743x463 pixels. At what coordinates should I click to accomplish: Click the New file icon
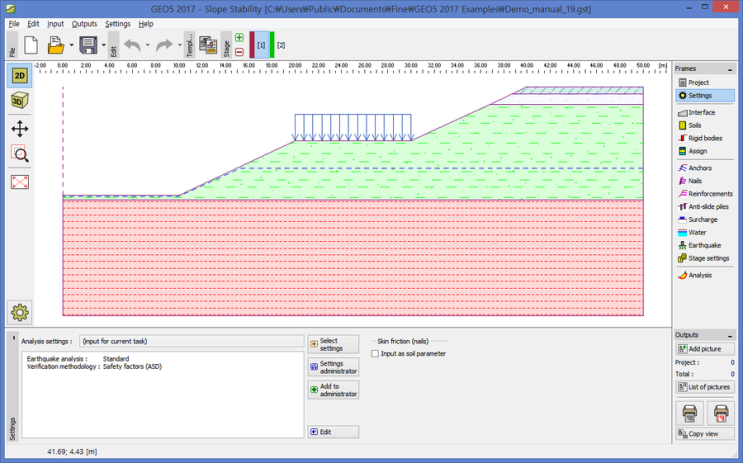pyautogui.click(x=31, y=45)
